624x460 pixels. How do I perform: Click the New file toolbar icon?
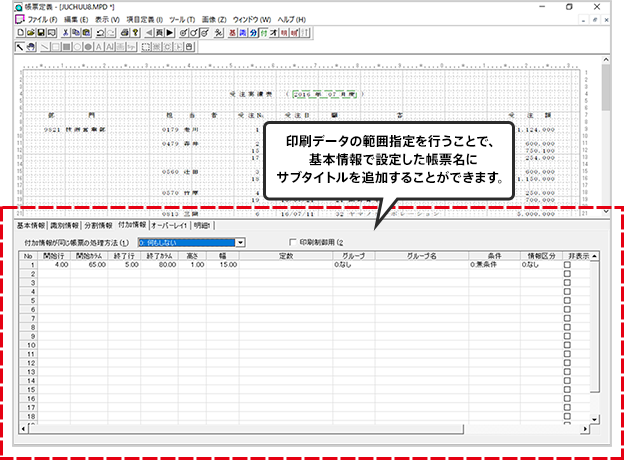tap(21, 33)
